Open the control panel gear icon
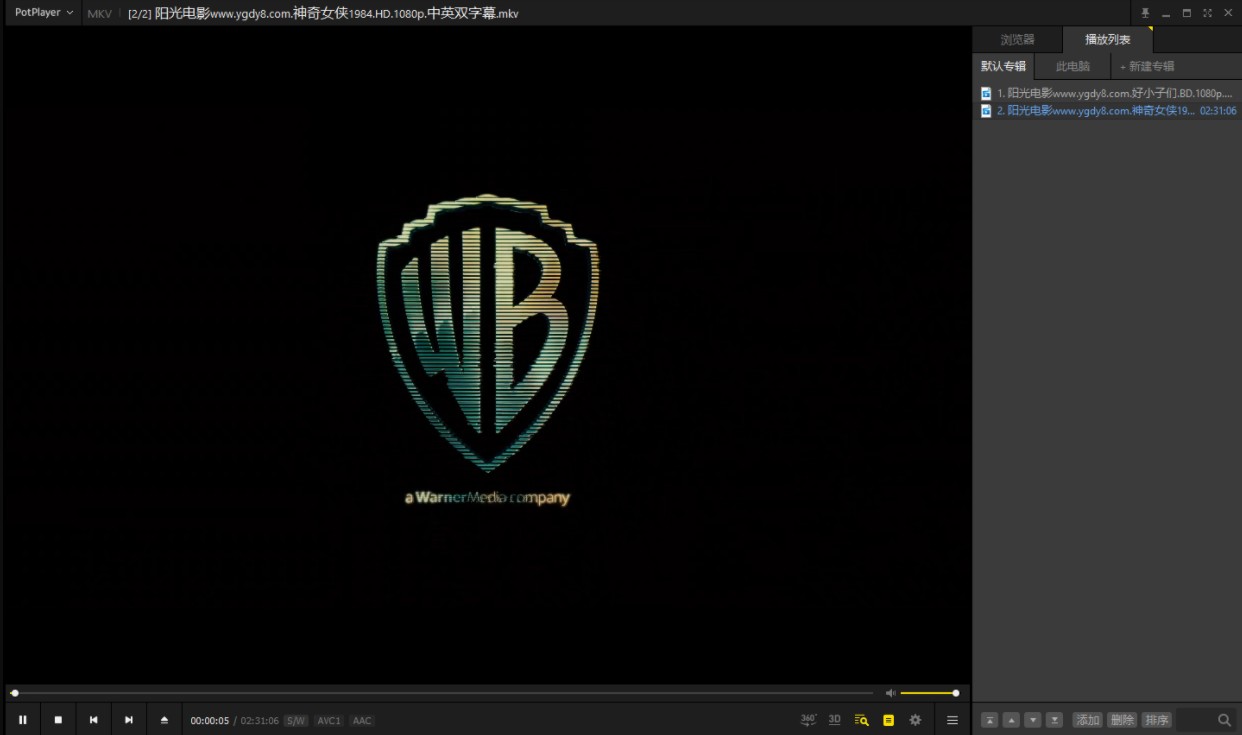The height and width of the screenshot is (735, 1242). [x=915, y=720]
